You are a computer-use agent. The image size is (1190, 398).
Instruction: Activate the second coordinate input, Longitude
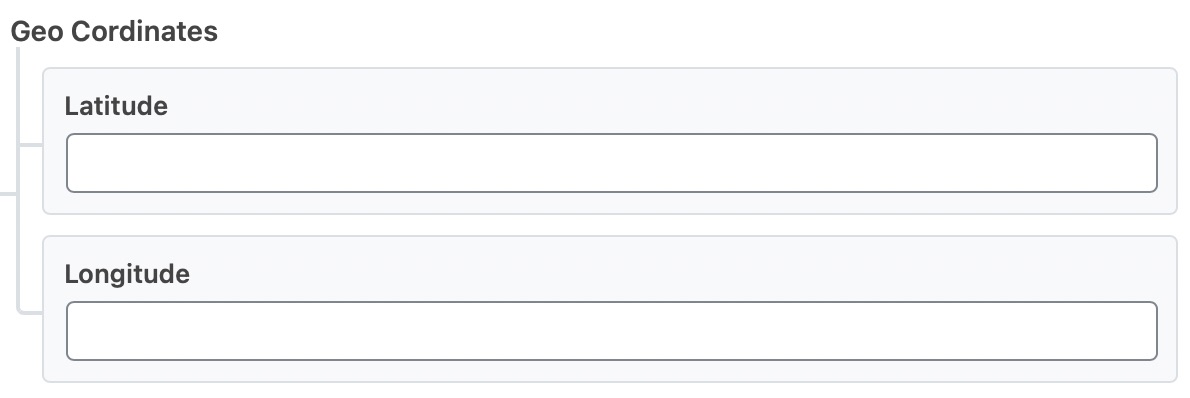pyautogui.click(x=612, y=330)
